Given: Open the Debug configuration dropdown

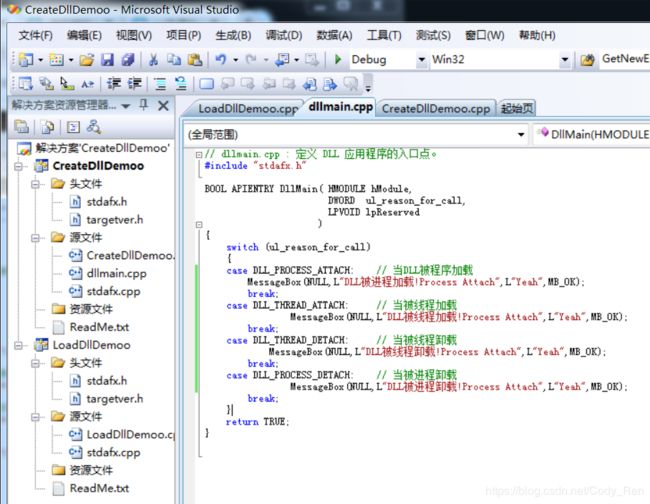Looking at the screenshot, I should click(422, 60).
